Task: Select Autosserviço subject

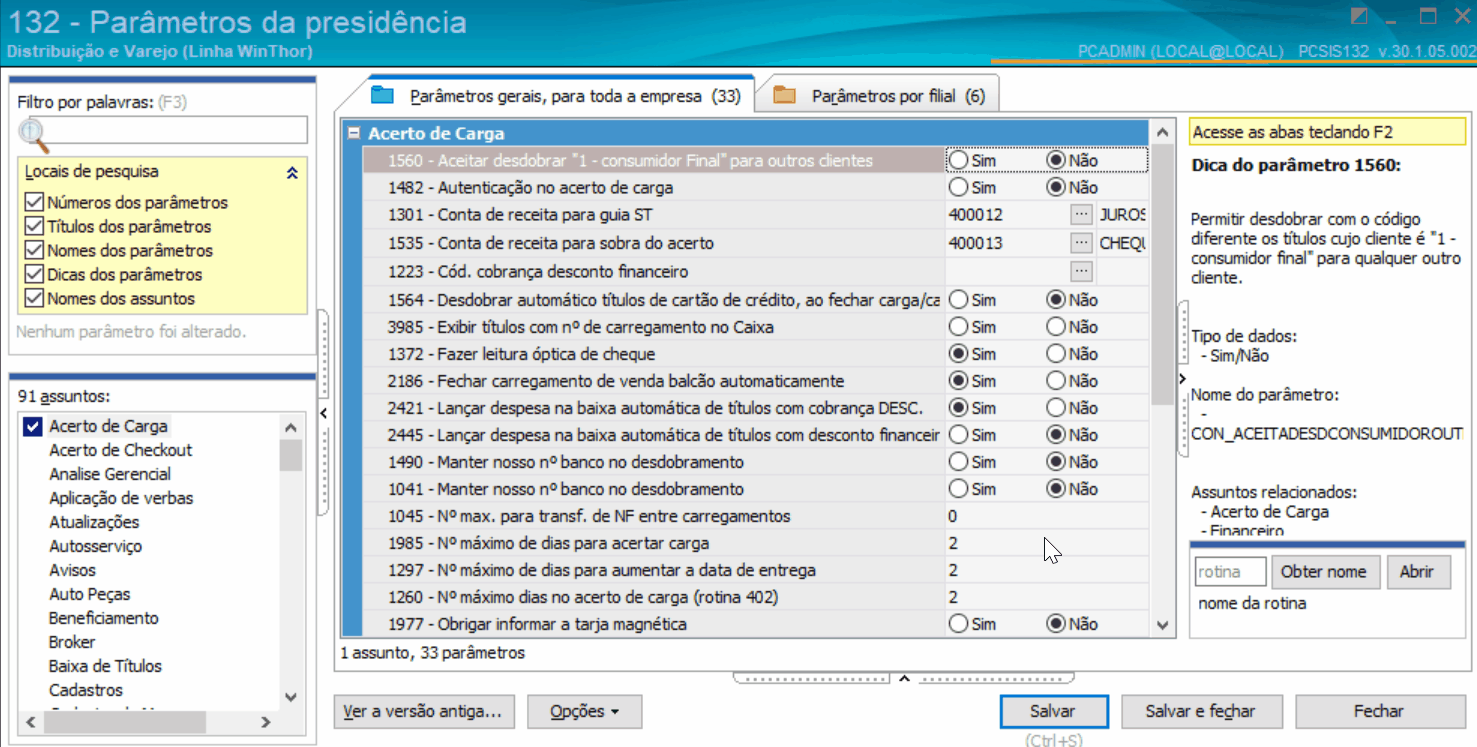Action: point(95,547)
